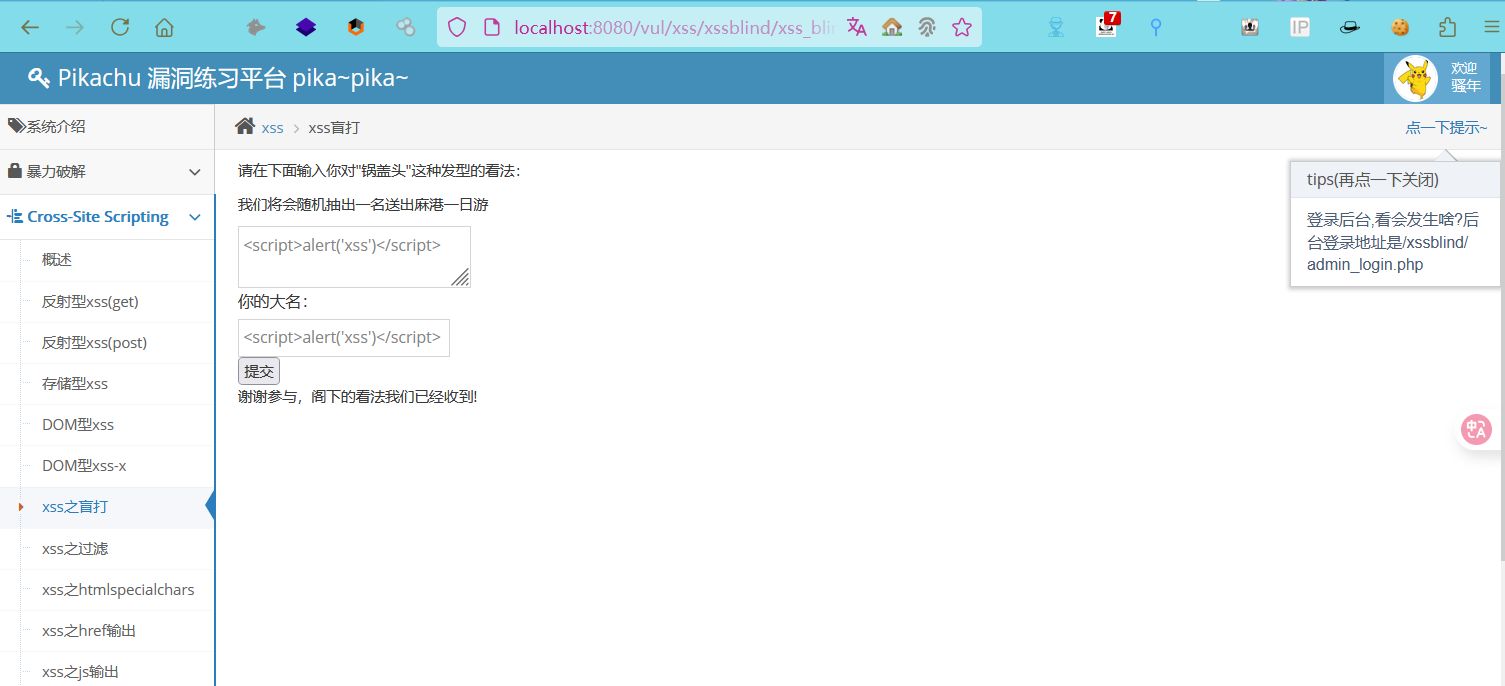
Task: Click the 你的大名 name input field
Action: 344,338
